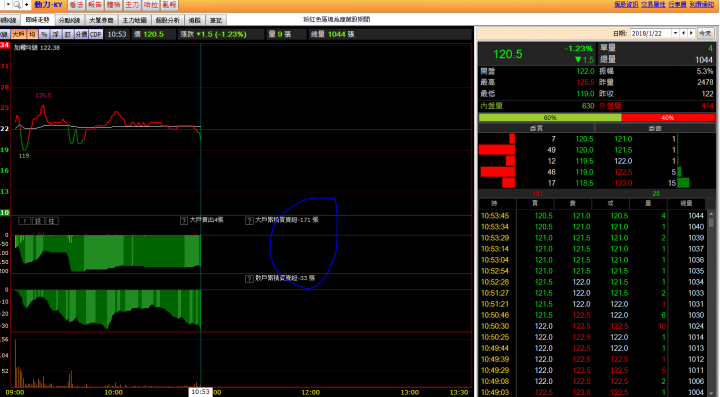
Task: Click the ? icon beside 大戶賣出4張
Action: pyautogui.click(x=184, y=221)
